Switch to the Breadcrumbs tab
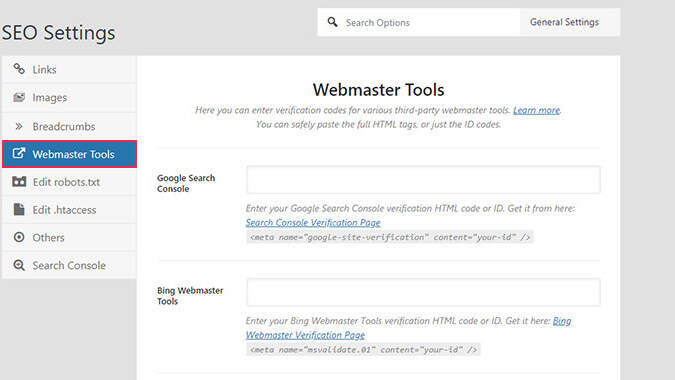The width and height of the screenshot is (675, 380). click(x=69, y=127)
